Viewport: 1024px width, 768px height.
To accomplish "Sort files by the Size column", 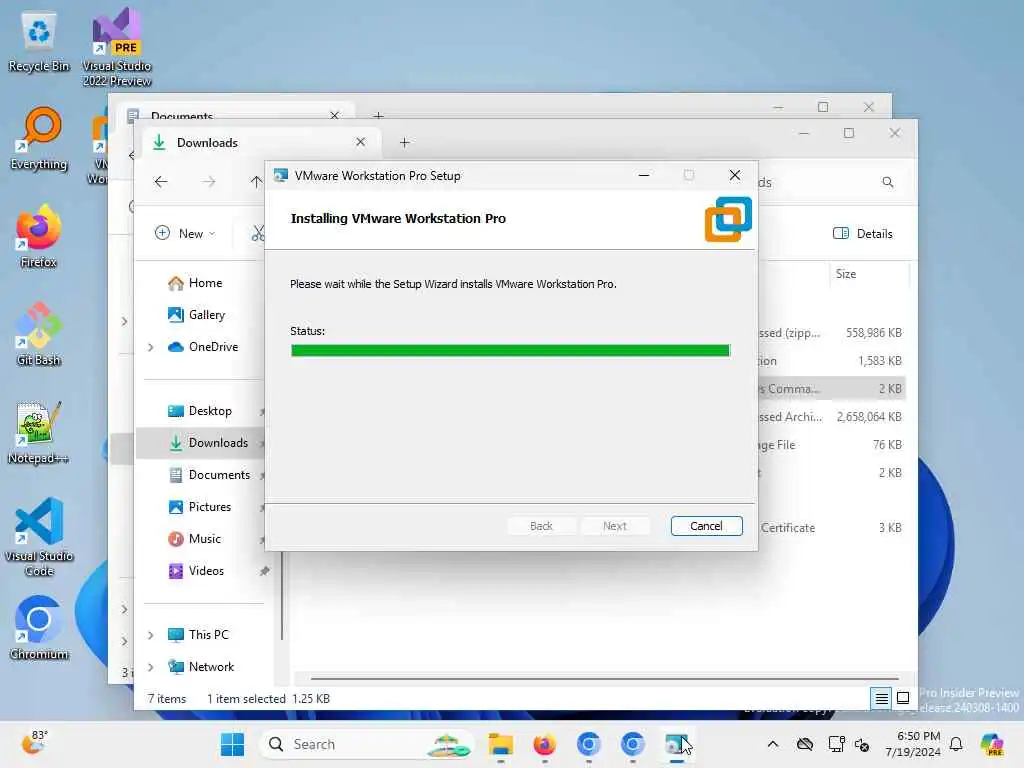I will tap(869, 274).
